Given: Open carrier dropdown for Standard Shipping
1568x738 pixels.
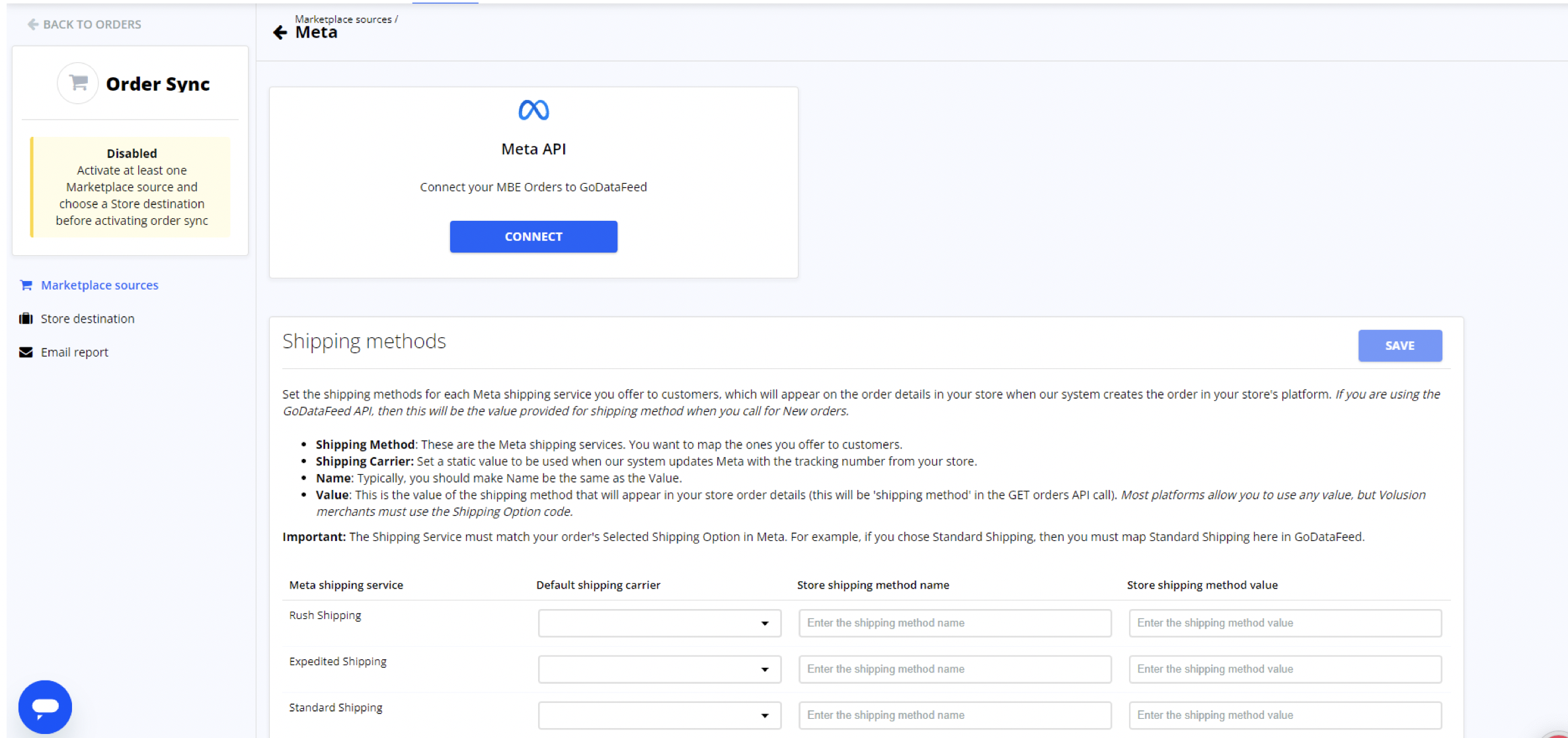Looking at the screenshot, I should click(x=660, y=716).
